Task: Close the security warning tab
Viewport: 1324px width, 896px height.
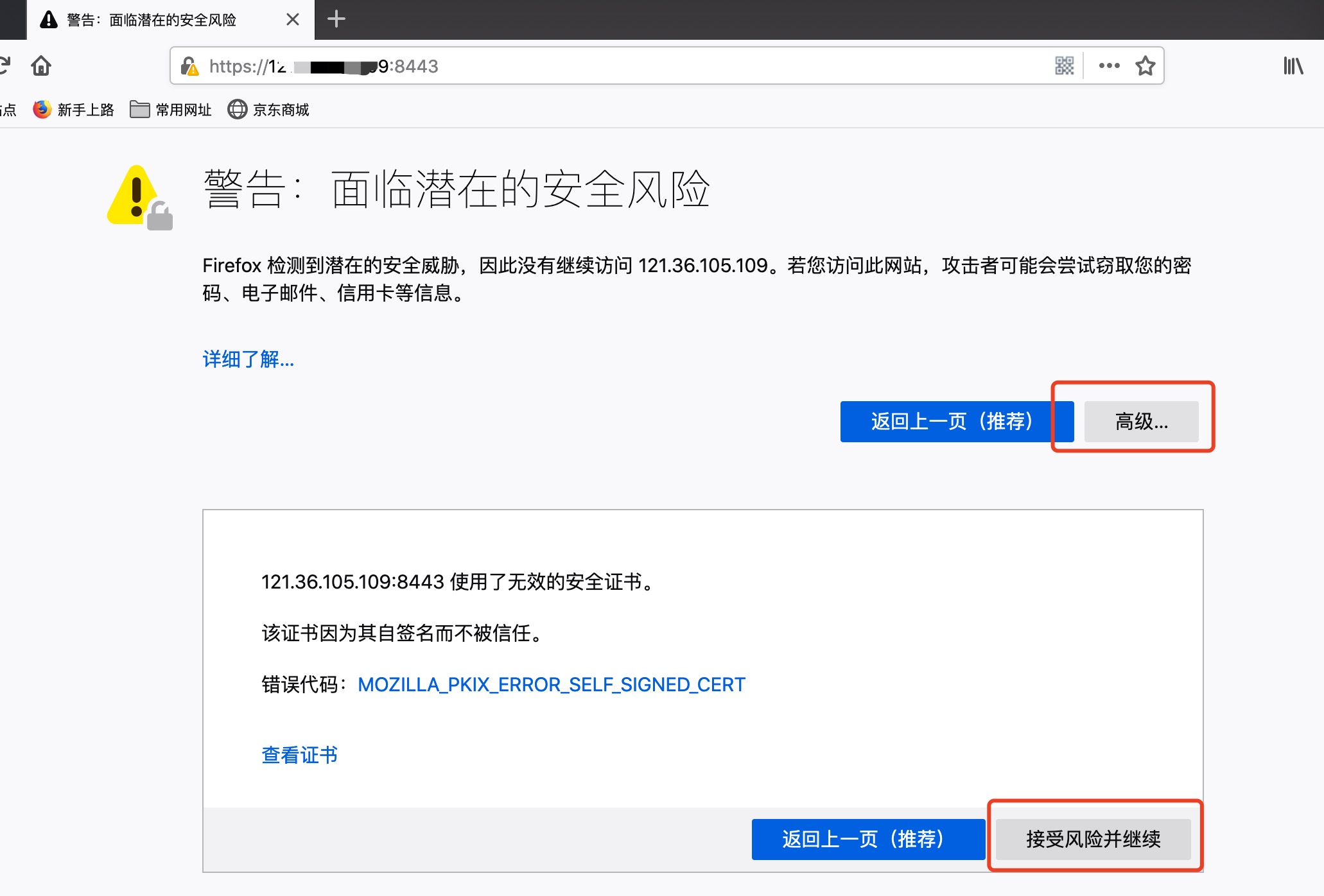Action: click(293, 19)
